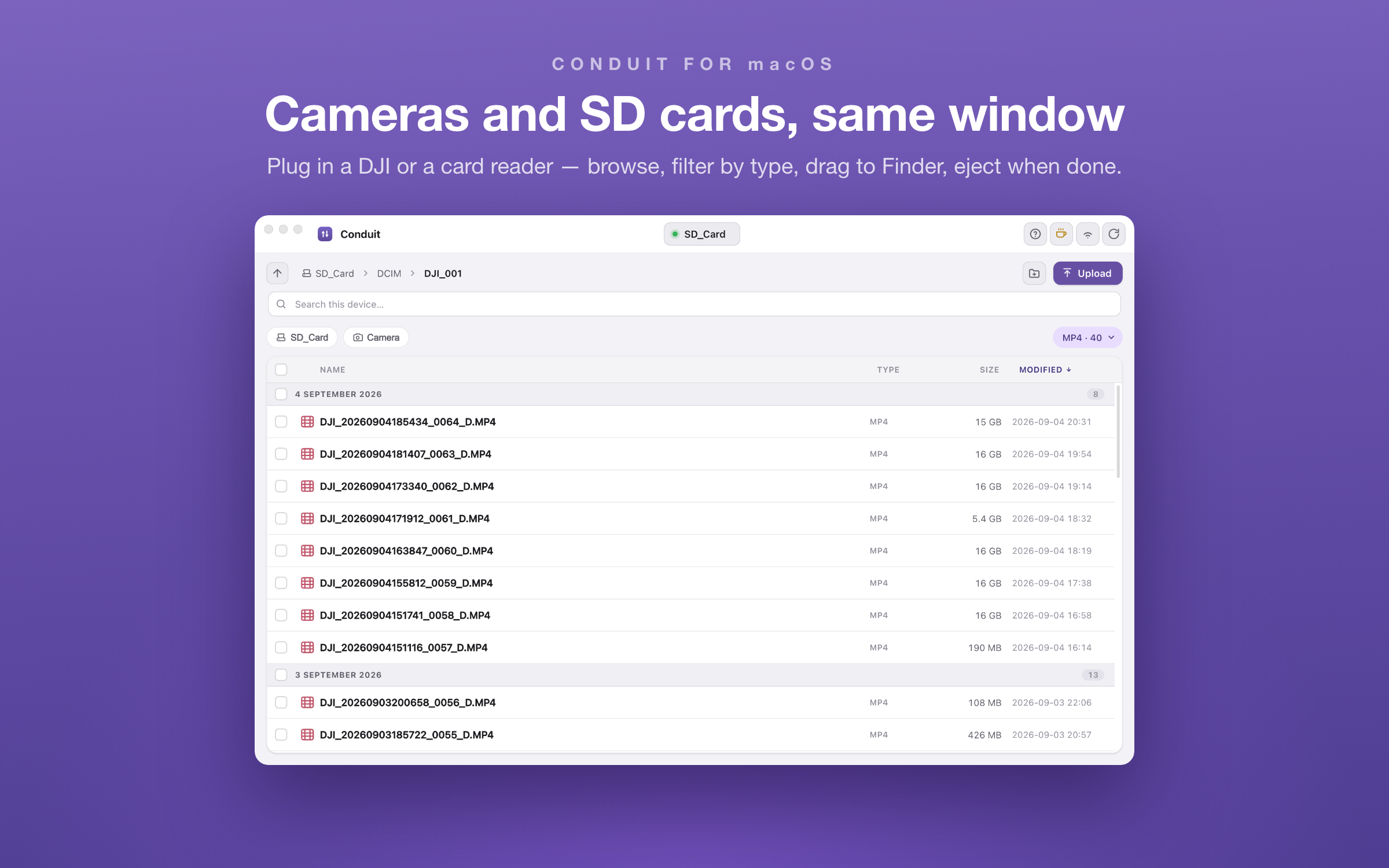Sort files by Name column
Viewport: 1389px width, 868px height.
[333, 370]
